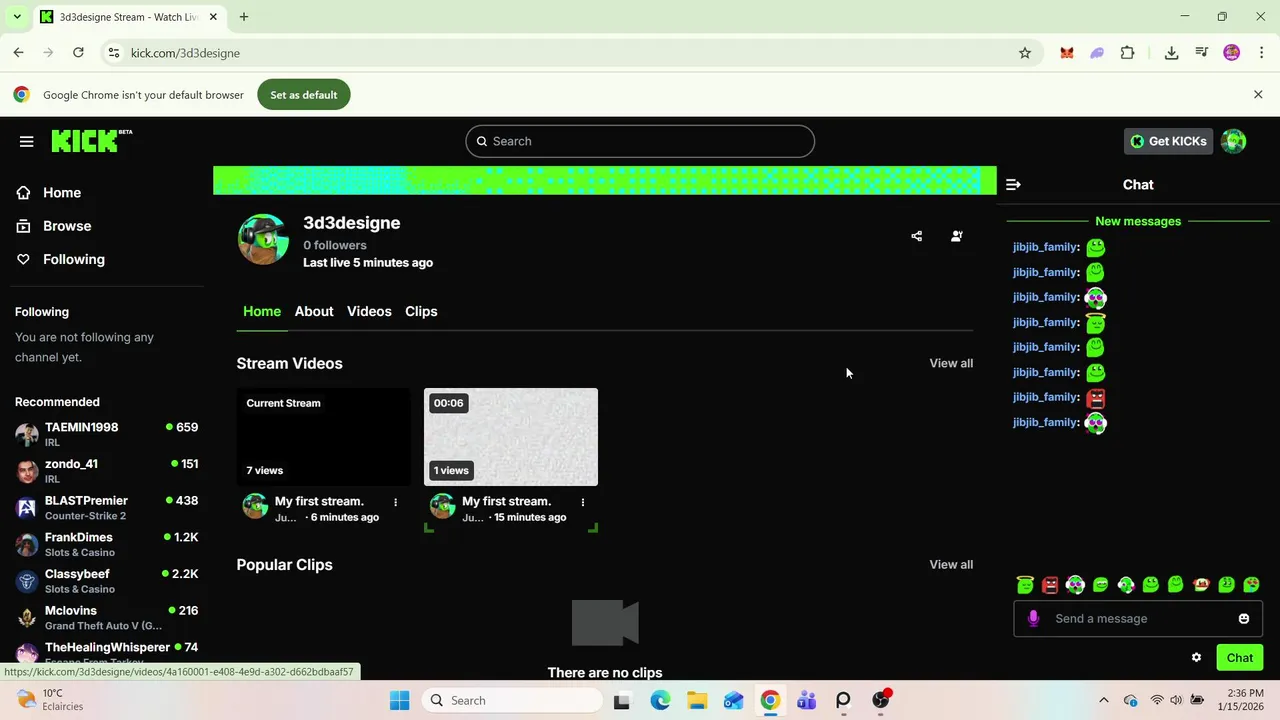Open the Current Stream video thumbnail
The width and height of the screenshot is (1280, 720).
click(324, 437)
